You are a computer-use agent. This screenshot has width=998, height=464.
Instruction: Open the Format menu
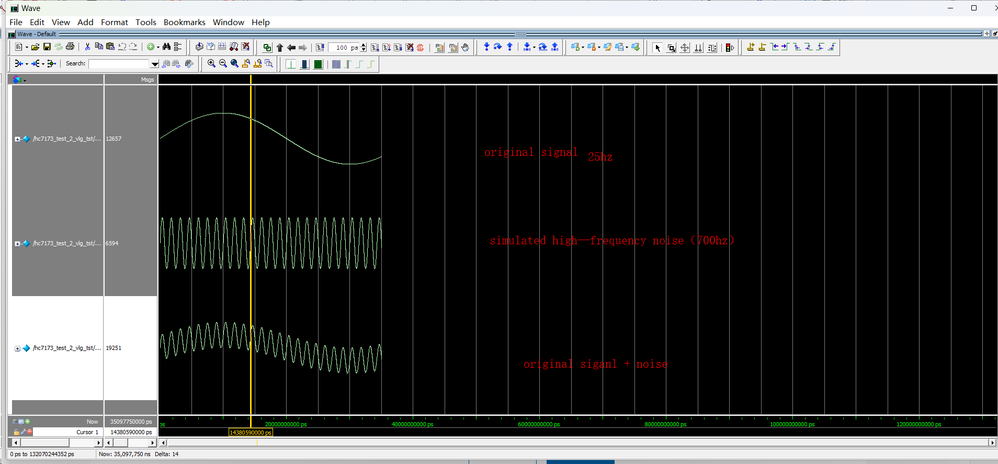(114, 22)
